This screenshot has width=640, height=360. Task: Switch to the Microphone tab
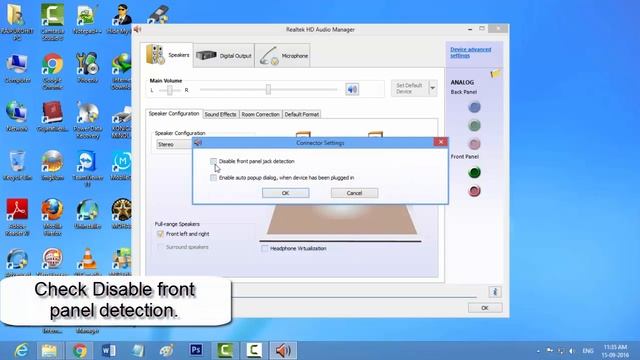pyautogui.click(x=283, y=56)
